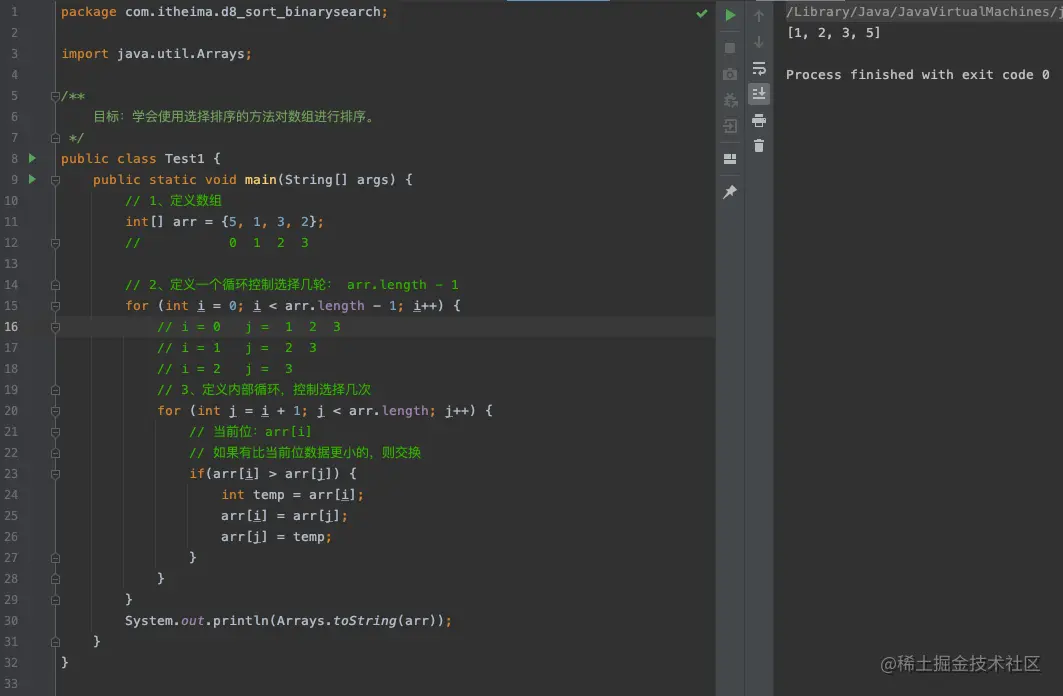Viewport: 1063px width, 696px height.
Task: Click 'j++' in inner for loop
Action: (x=458, y=411)
